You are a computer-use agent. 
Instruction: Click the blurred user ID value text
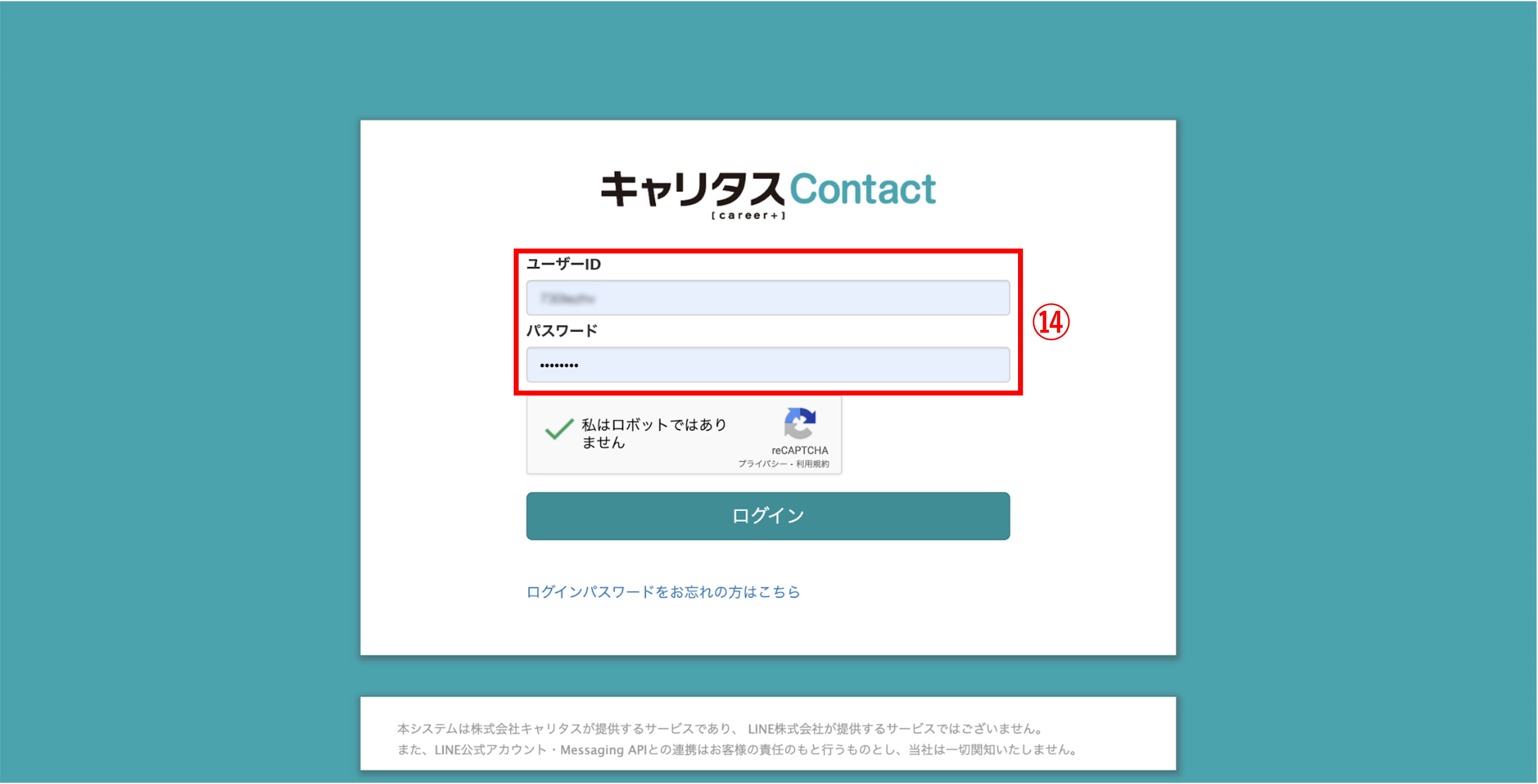pyautogui.click(x=567, y=298)
